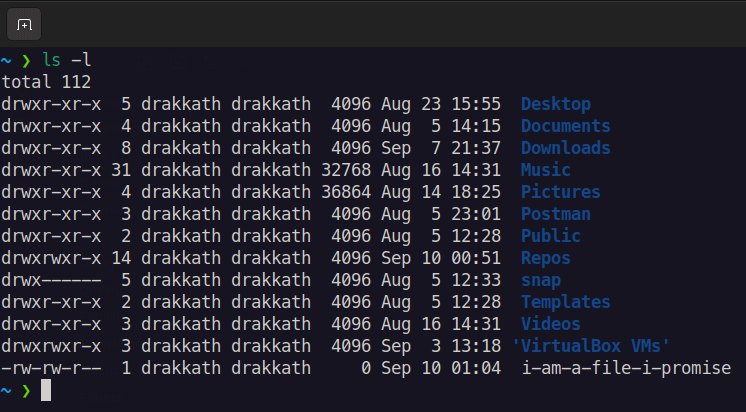
Task: Click the terminal cursor block
Action: click(x=46, y=390)
